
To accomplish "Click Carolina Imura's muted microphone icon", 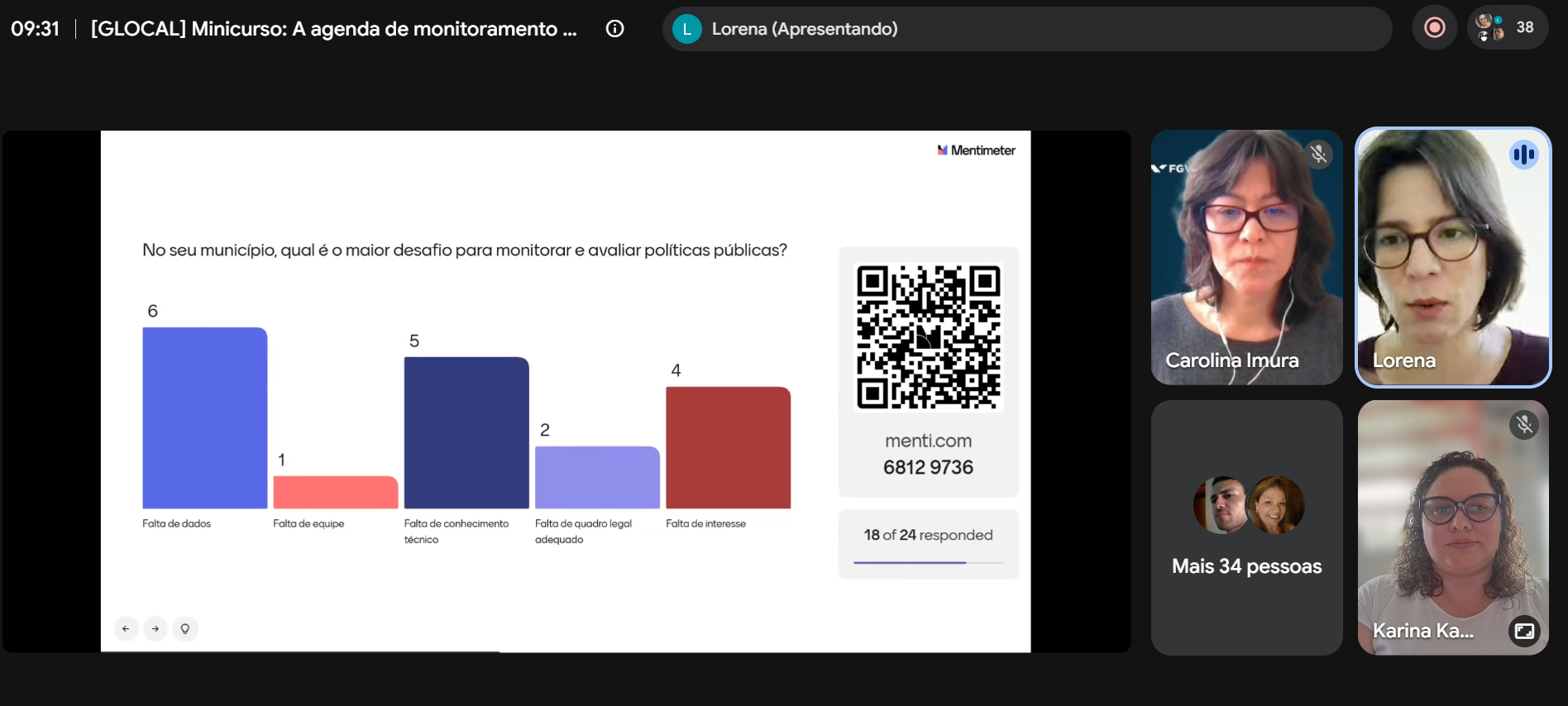I will point(1318,155).
